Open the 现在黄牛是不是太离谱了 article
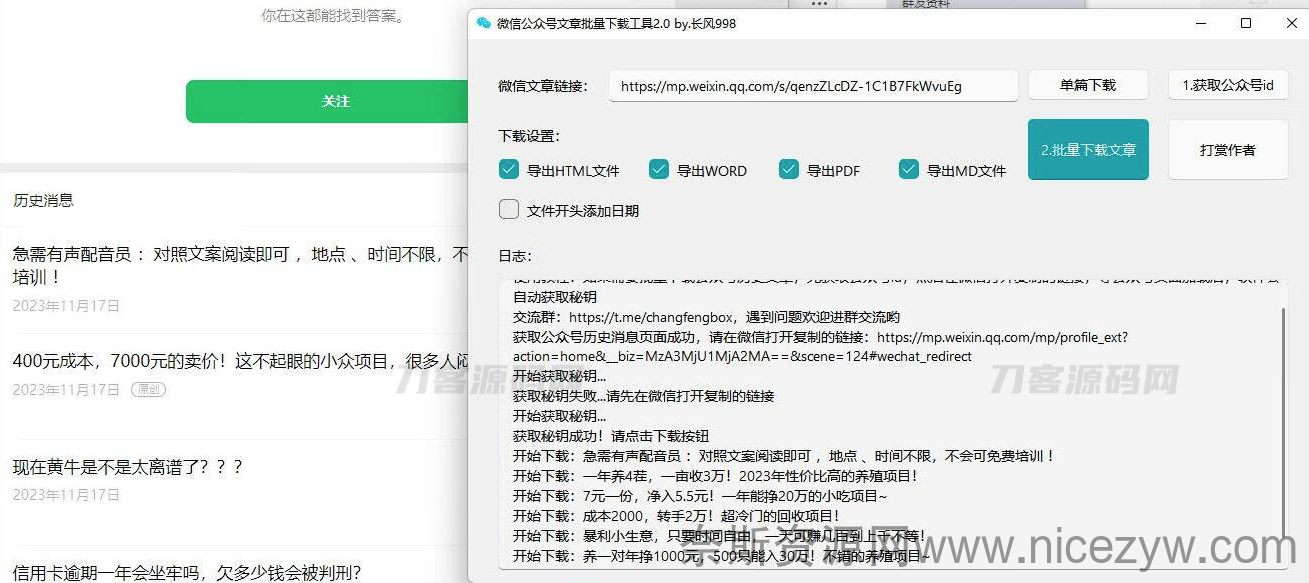The height and width of the screenshot is (583, 1309). (x=128, y=467)
